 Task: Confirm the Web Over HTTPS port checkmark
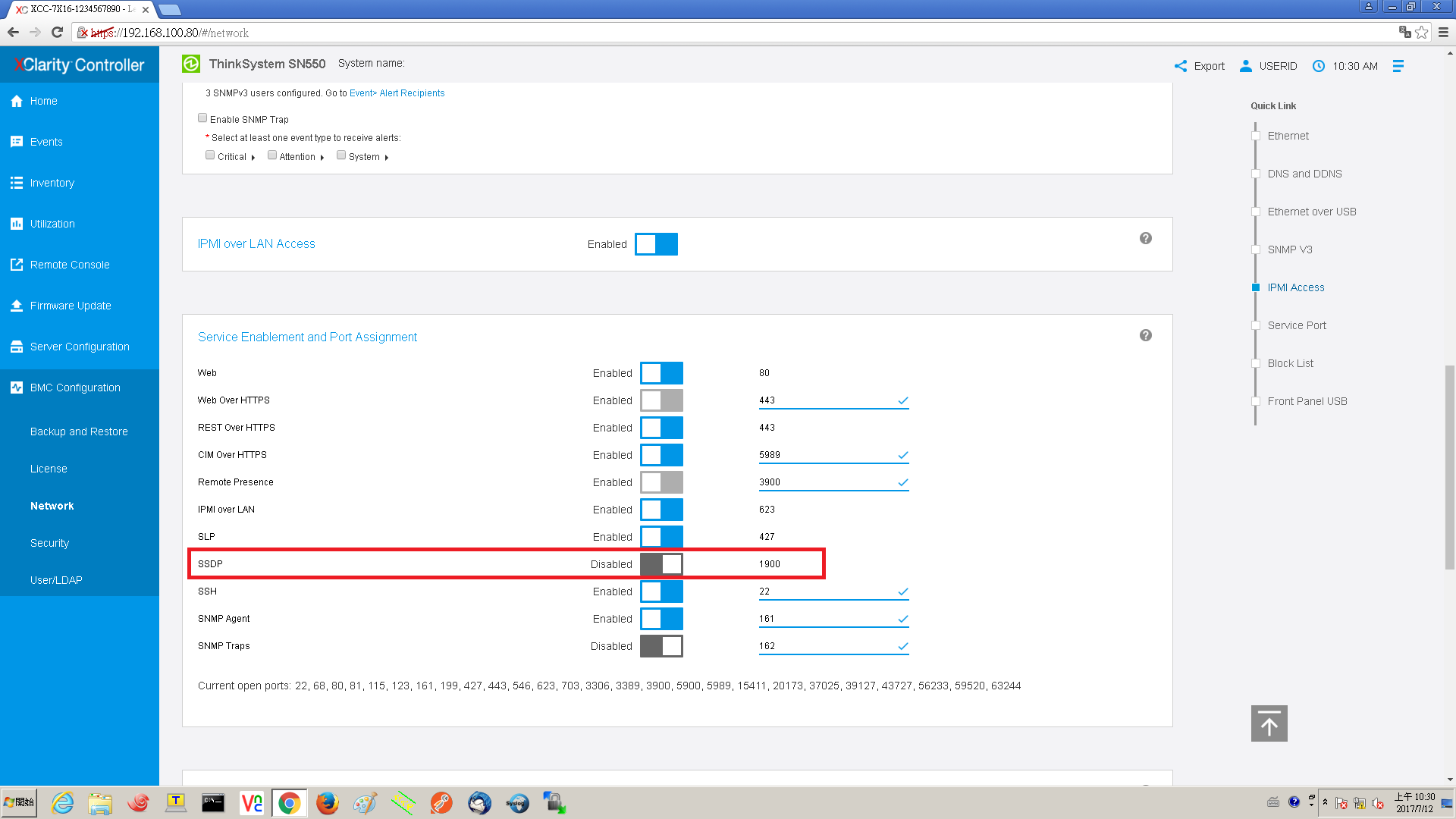(x=903, y=400)
